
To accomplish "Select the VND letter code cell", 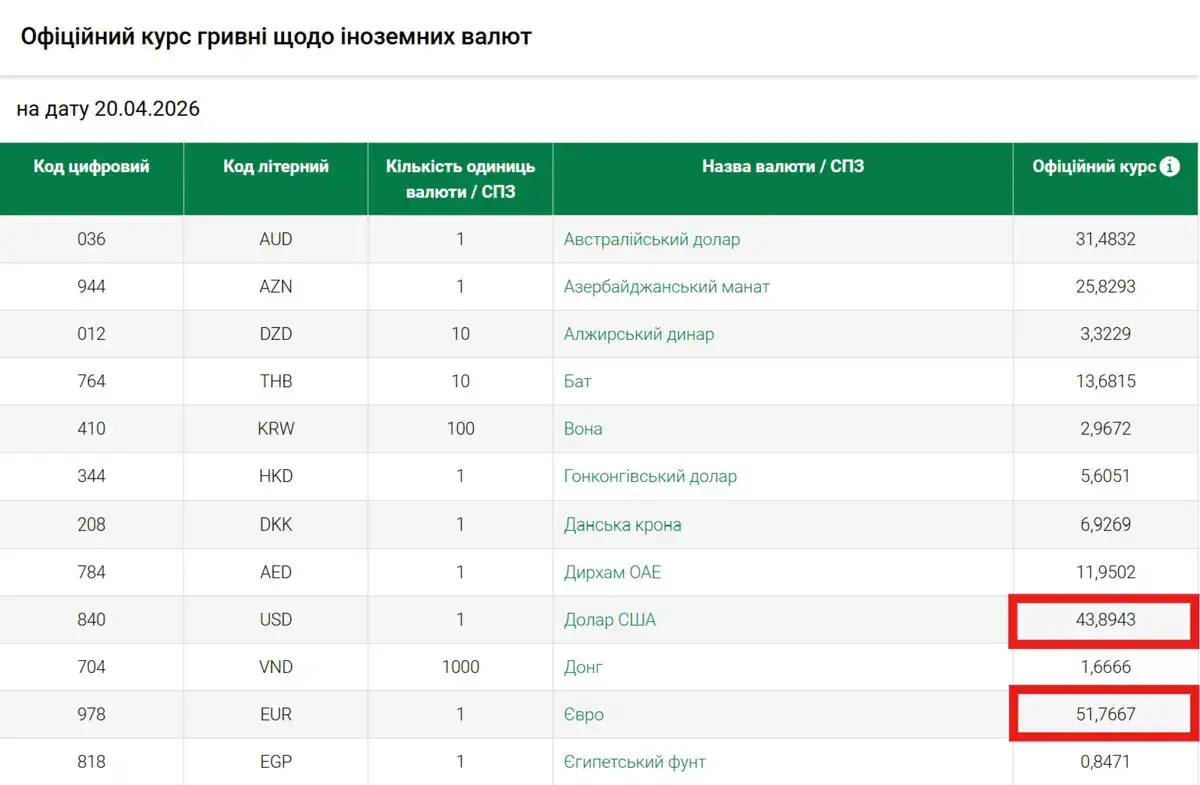I will (276, 667).
